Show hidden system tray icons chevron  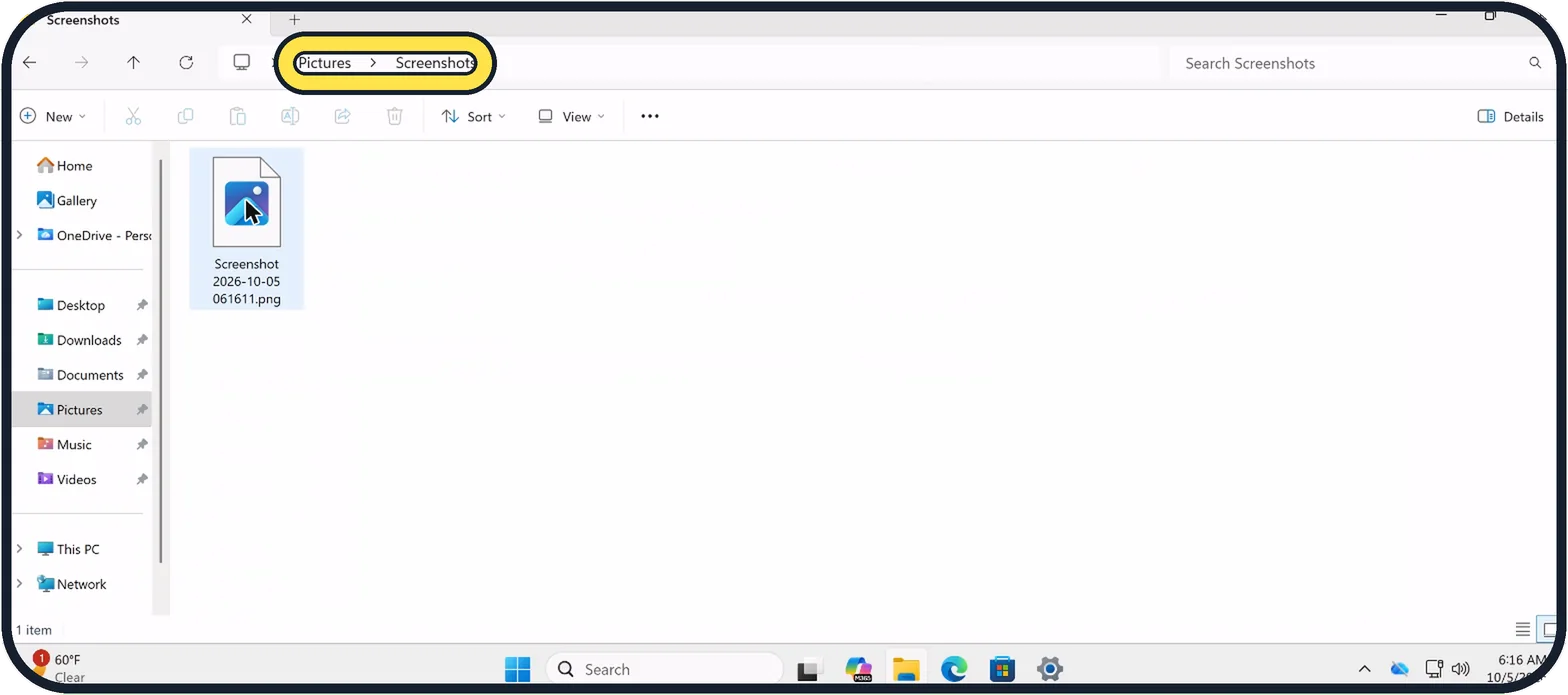tap(1364, 668)
